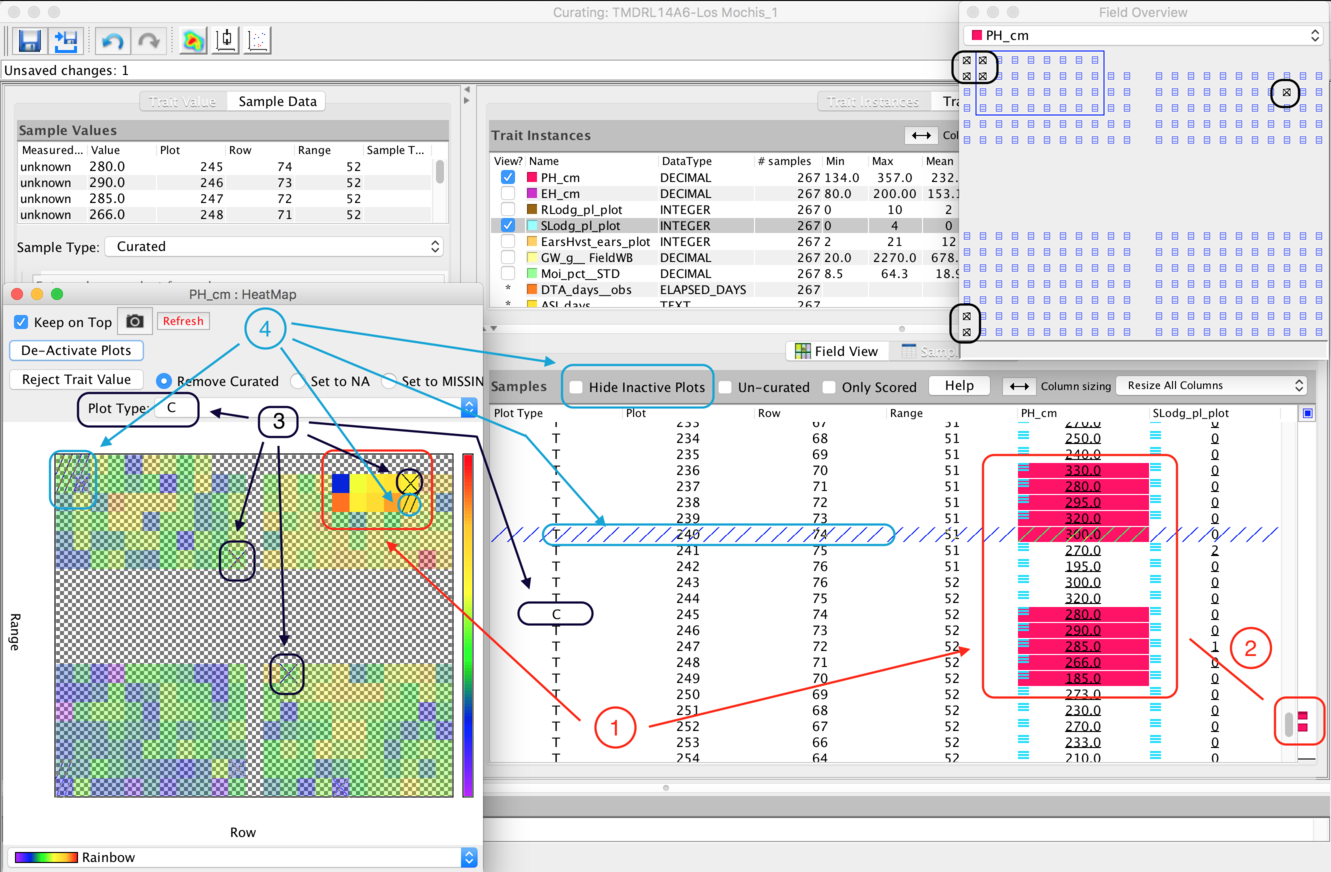Open the heatmap chart tool
Screen dimensions: 1331x872
point(193,41)
